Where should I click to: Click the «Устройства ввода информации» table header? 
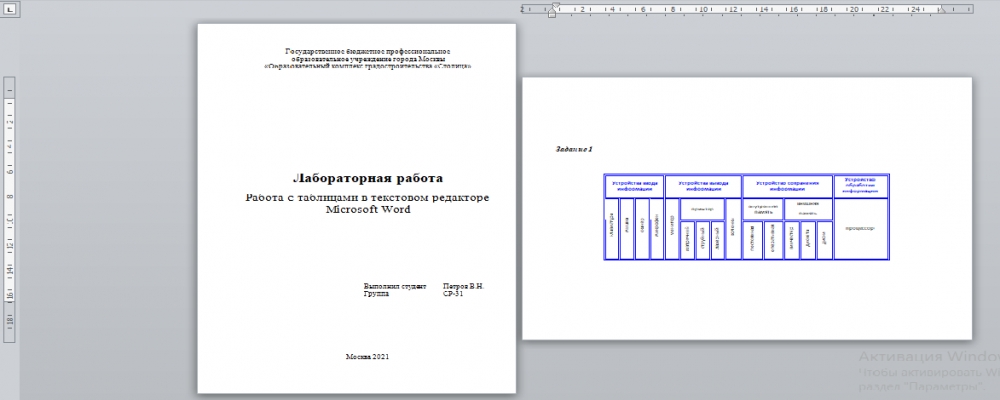point(634,186)
